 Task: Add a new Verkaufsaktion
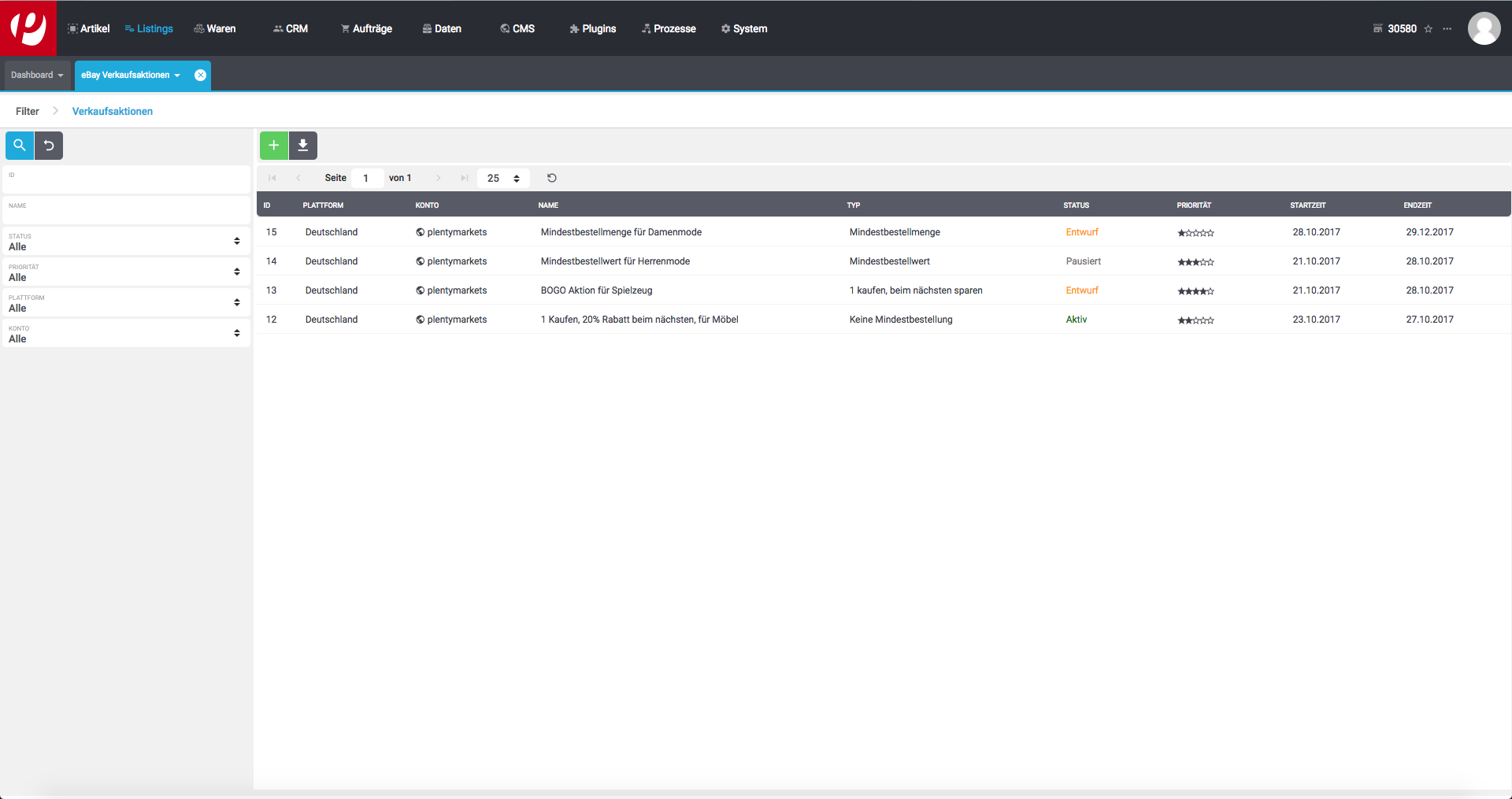tap(274, 145)
